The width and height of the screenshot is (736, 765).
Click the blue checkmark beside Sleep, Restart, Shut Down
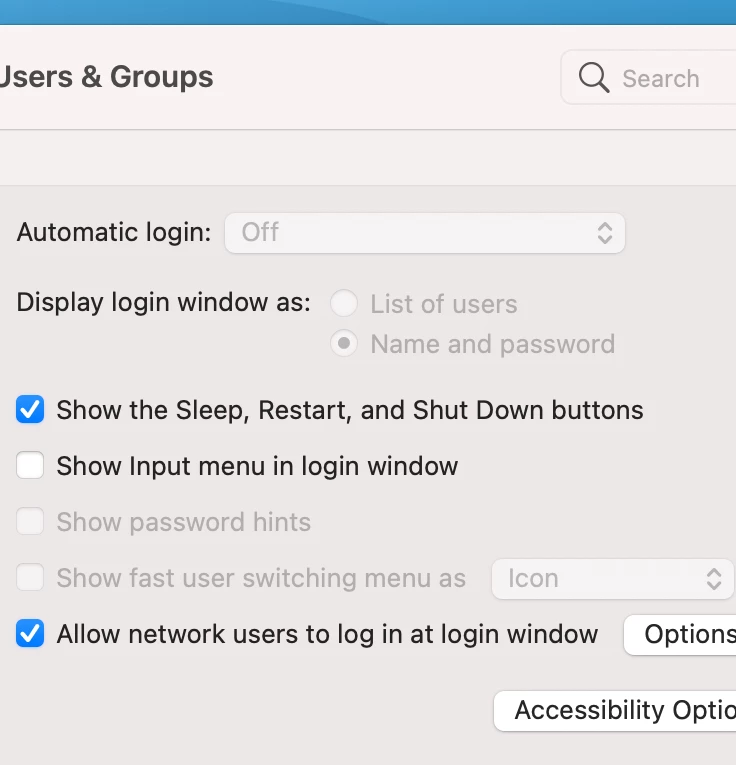pyautogui.click(x=30, y=409)
